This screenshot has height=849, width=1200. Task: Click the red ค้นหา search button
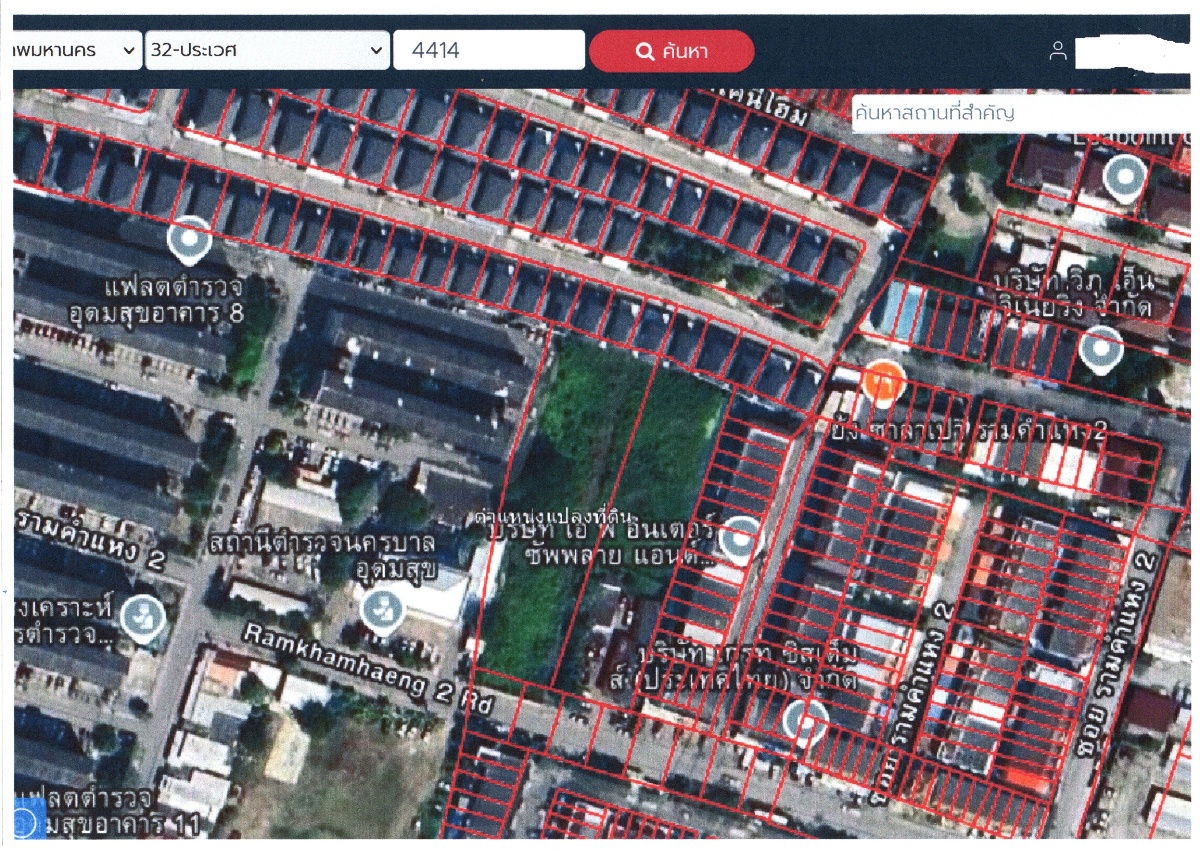click(671, 51)
